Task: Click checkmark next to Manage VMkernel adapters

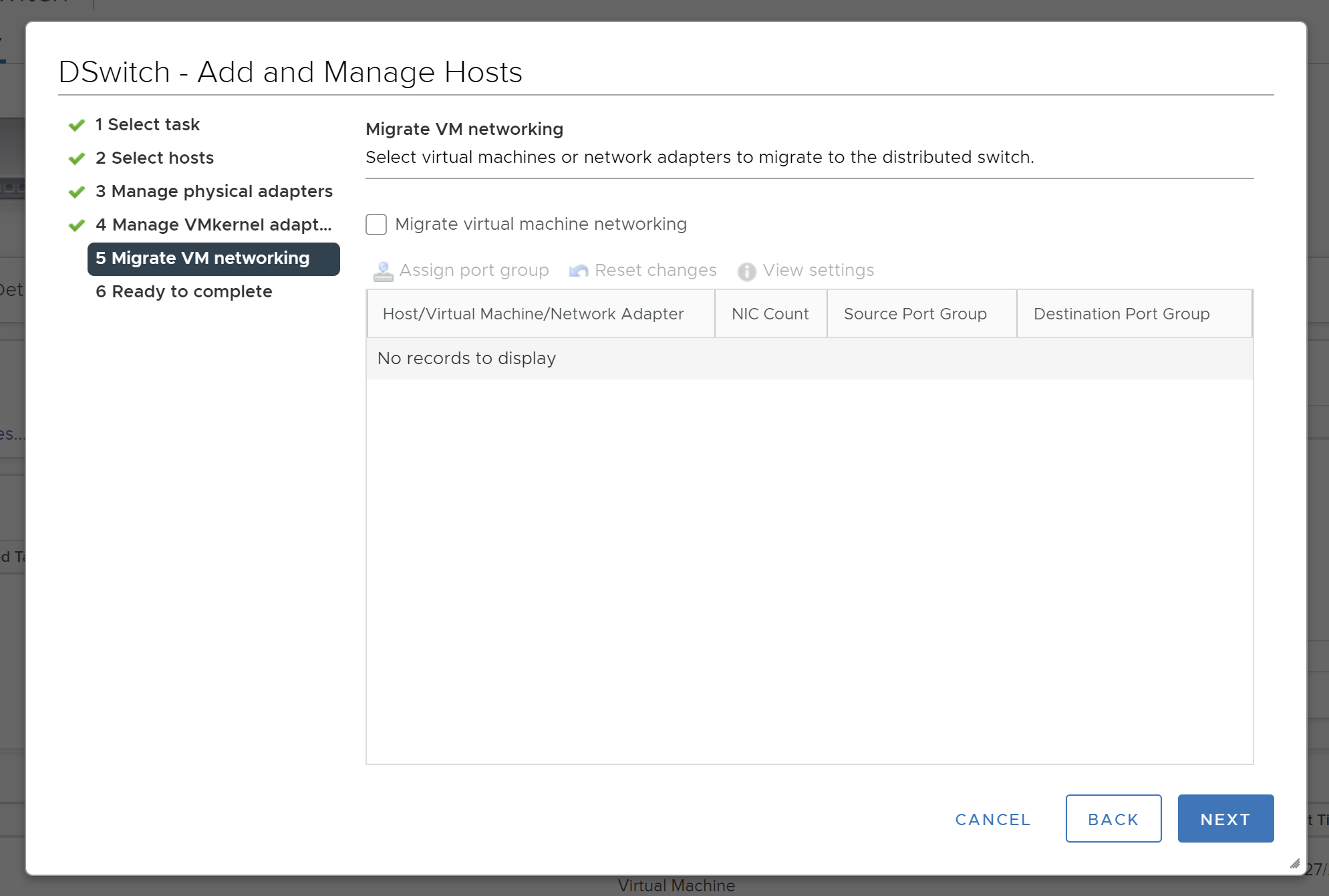Action: [77, 225]
